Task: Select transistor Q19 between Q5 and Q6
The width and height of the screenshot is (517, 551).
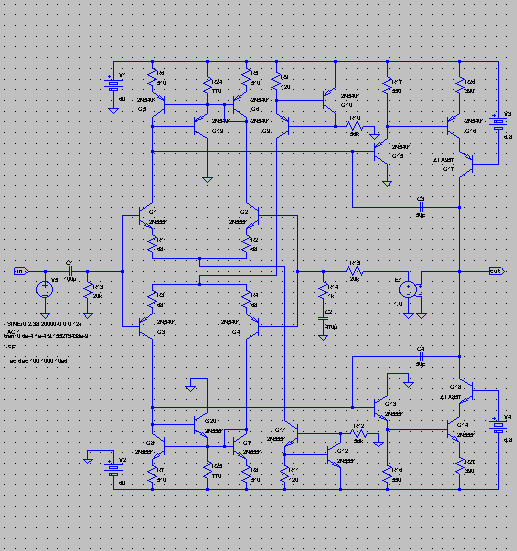Action: point(201,127)
